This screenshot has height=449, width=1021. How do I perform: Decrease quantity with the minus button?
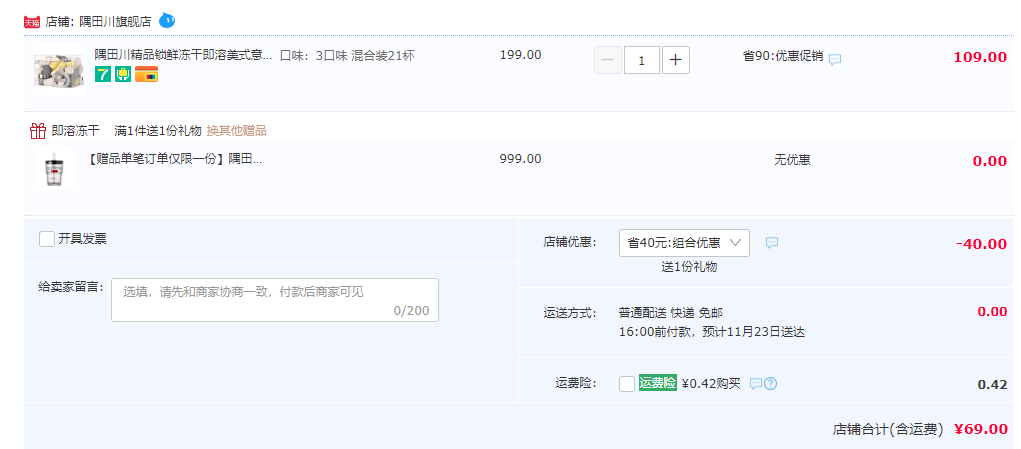[608, 60]
